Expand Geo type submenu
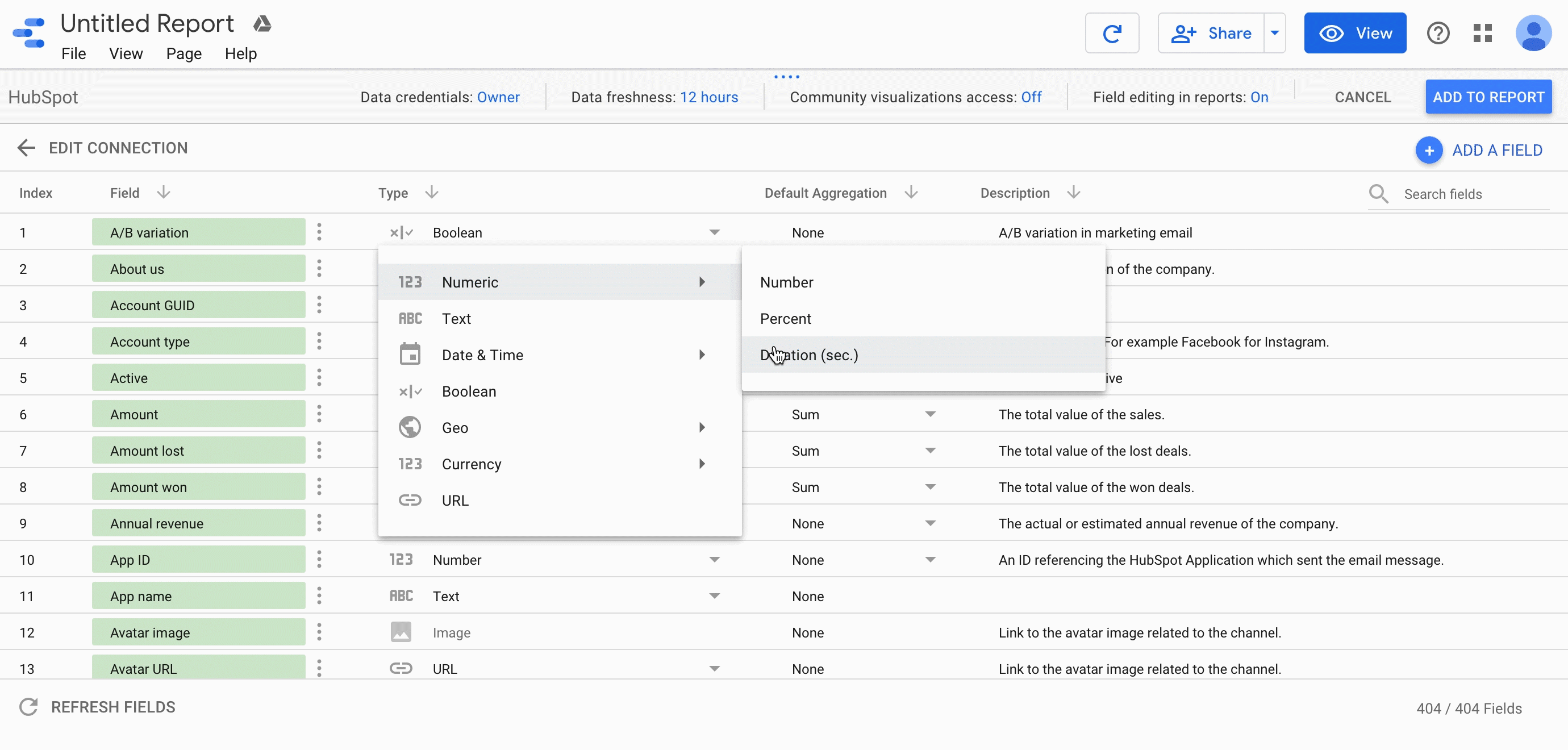This screenshot has height=750, width=1568. [560, 427]
